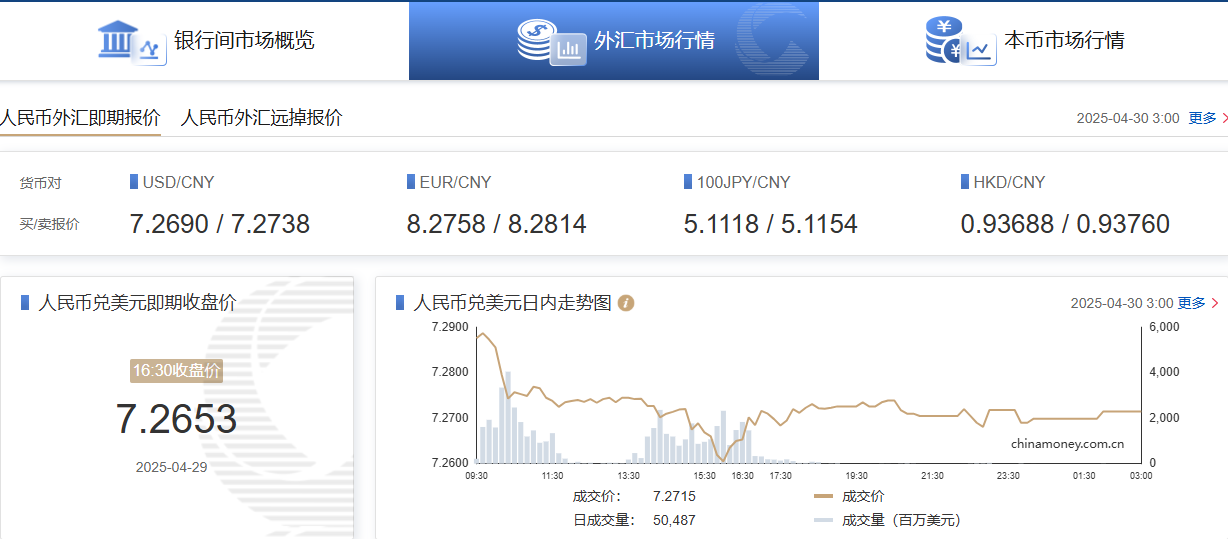The image size is (1228, 539).
Task: Click USD/CNY quote 7.2690 / 7.2738
Action: tap(220, 224)
